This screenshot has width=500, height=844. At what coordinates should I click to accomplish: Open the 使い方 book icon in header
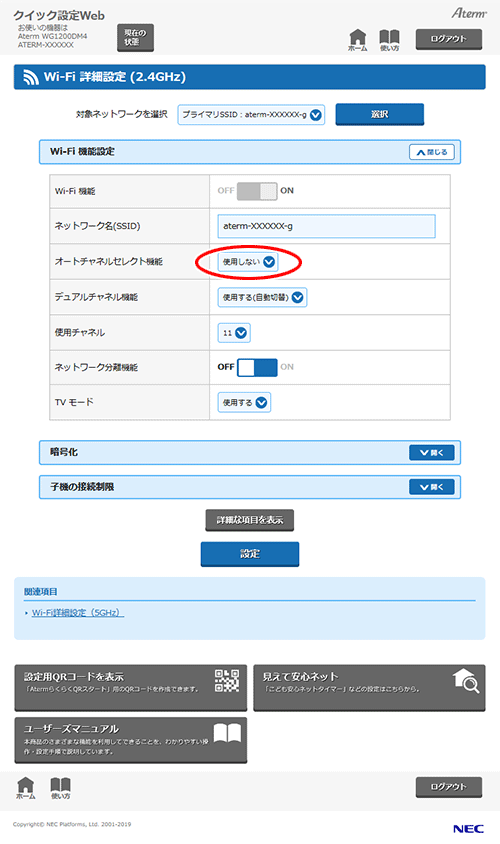(389, 40)
